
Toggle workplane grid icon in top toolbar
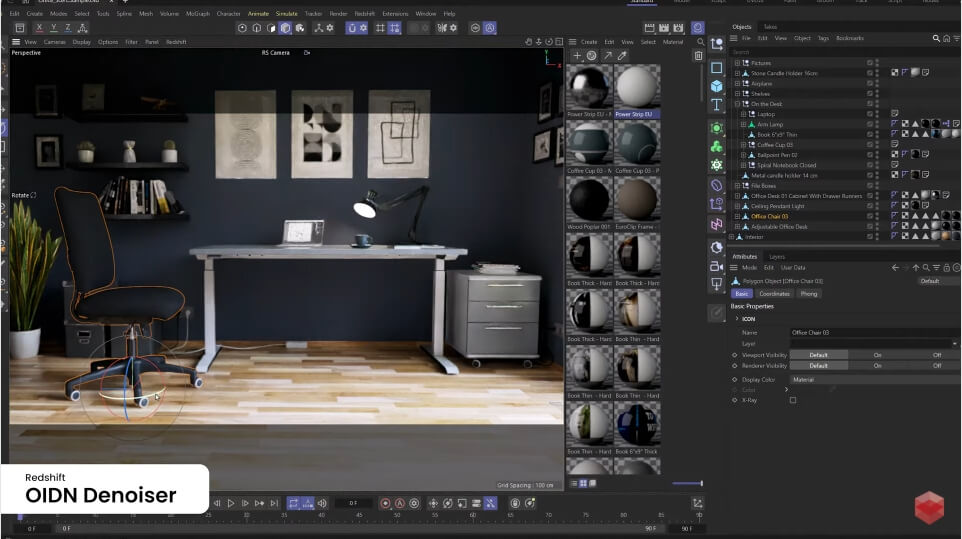click(380, 28)
